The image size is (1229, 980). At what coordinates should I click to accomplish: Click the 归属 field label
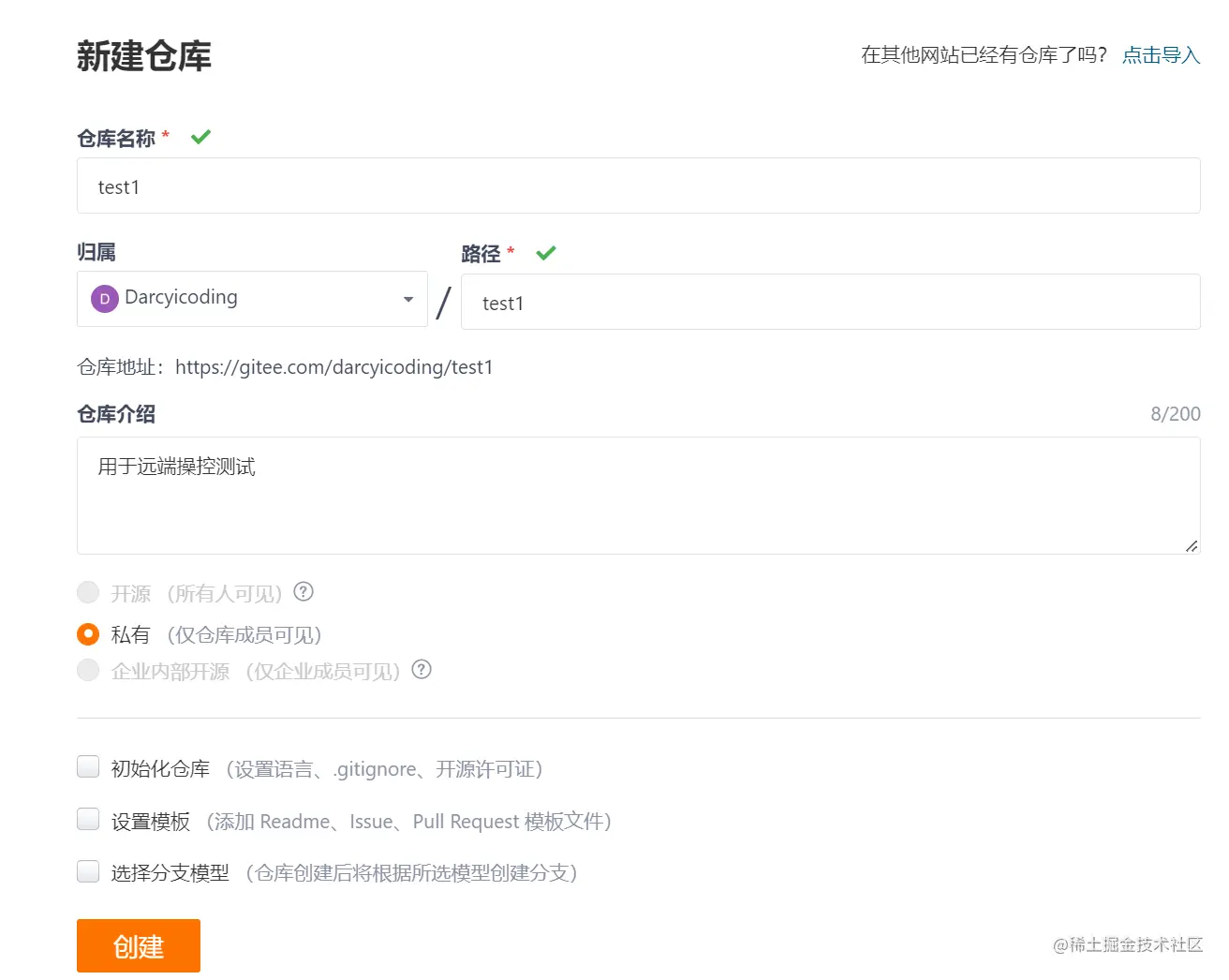click(x=96, y=252)
